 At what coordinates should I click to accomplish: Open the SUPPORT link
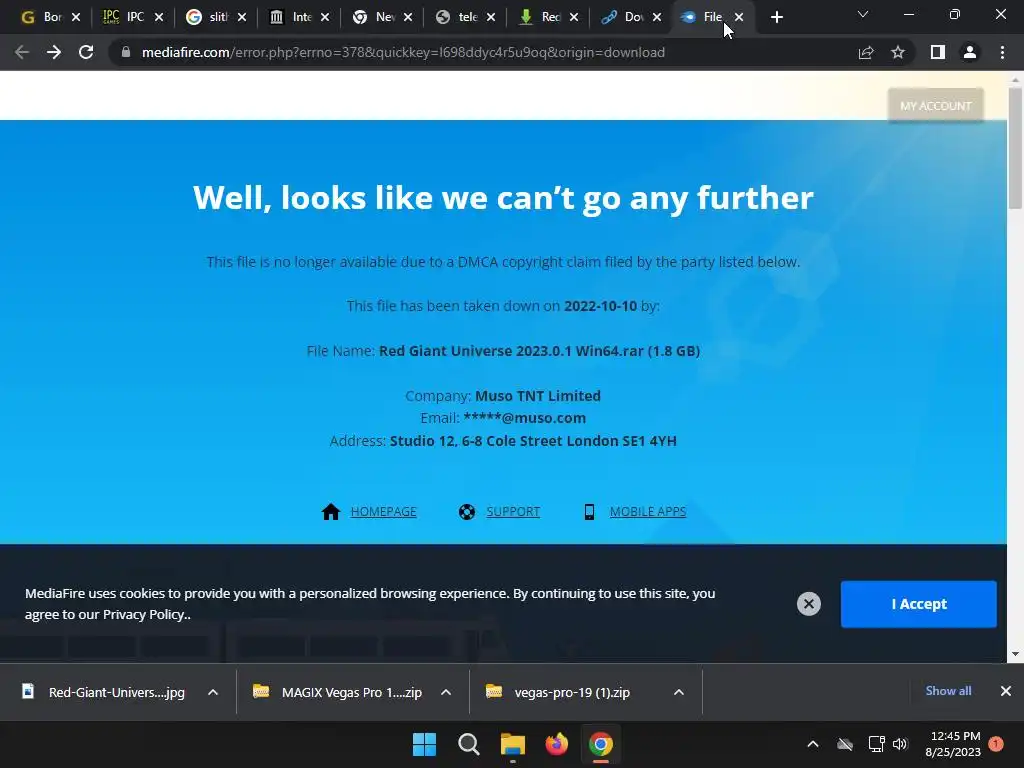tap(513, 511)
